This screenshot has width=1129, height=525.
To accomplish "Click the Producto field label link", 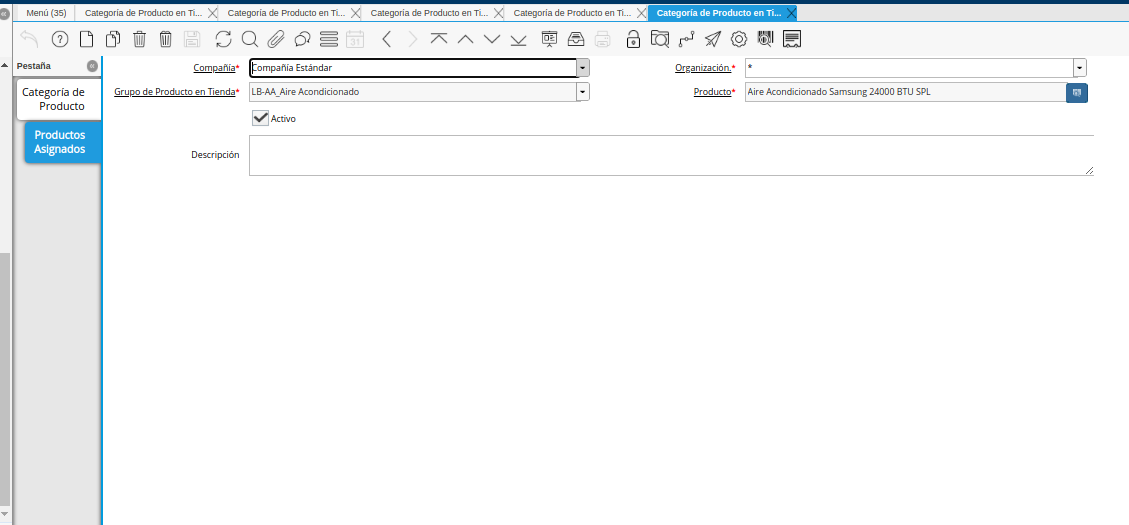I will tap(712, 92).
